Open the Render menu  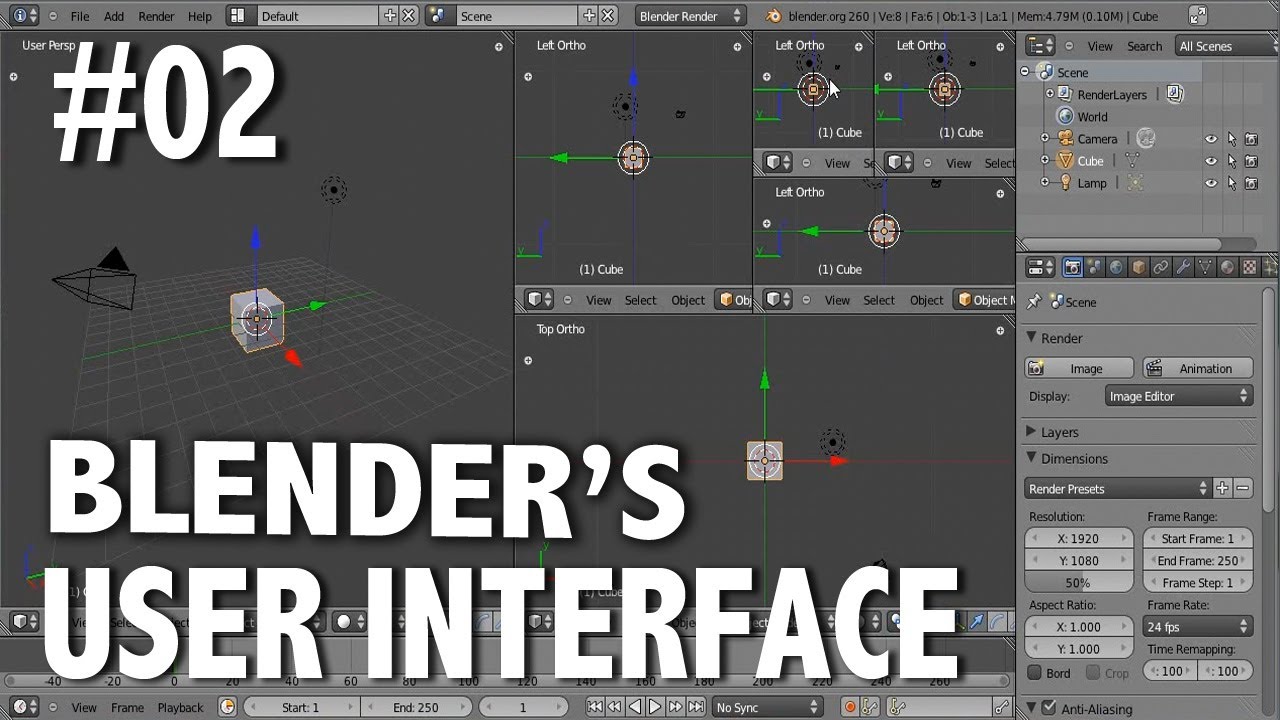[x=156, y=16]
